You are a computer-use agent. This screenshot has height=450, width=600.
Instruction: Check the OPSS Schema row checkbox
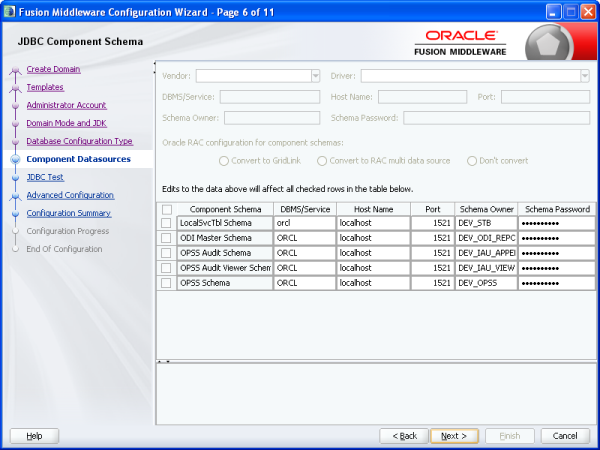pyautogui.click(x=166, y=283)
